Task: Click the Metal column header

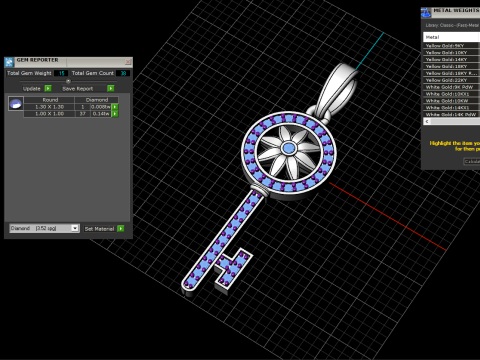Action: (451, 37)
